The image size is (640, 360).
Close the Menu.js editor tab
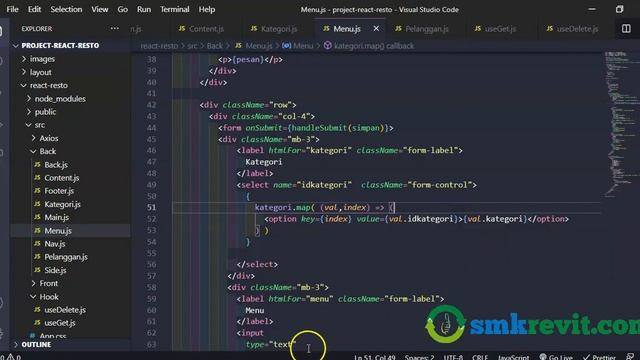(x=376, y=29)
